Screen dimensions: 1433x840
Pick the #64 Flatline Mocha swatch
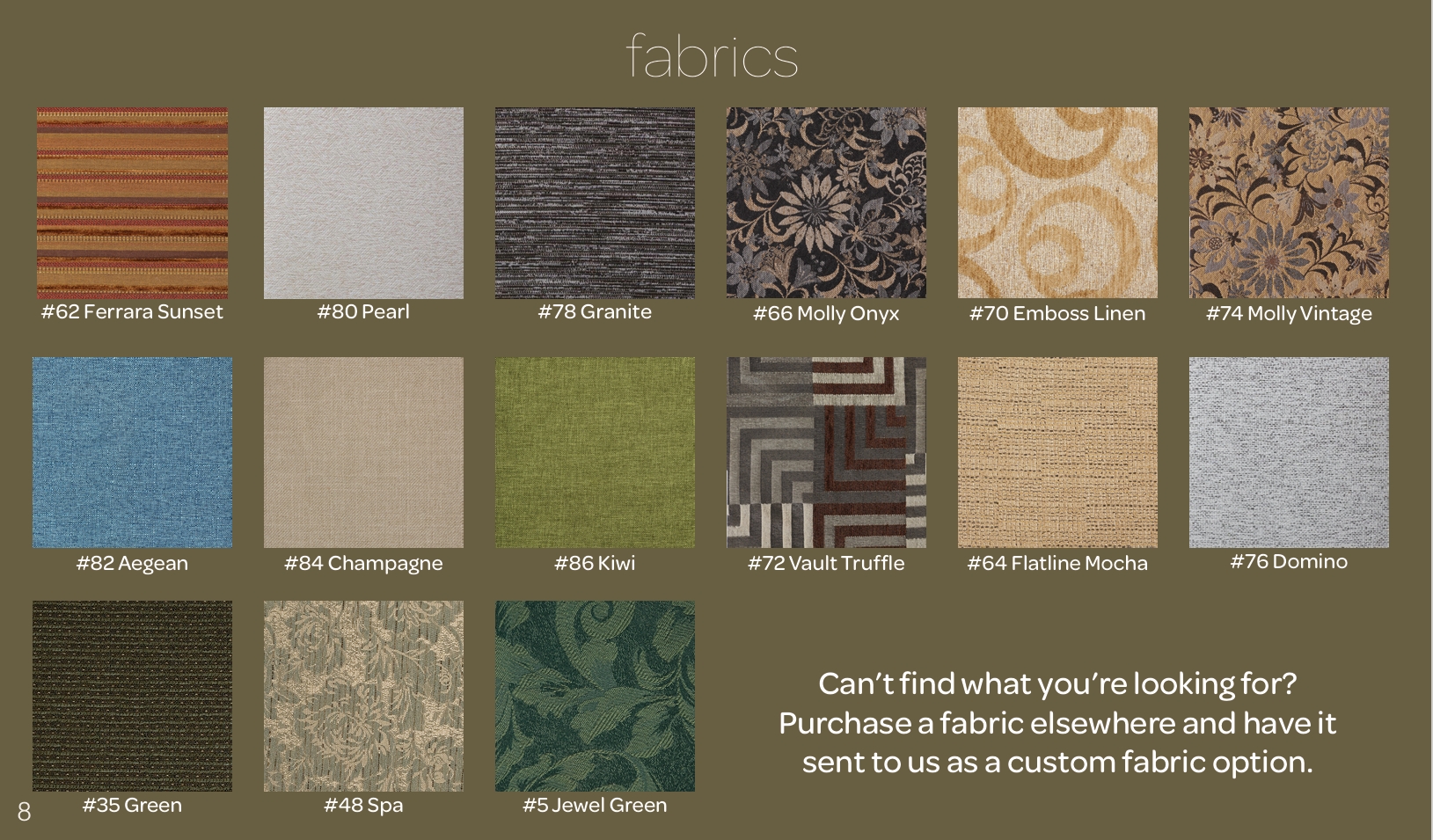click(x=1057, y=452)
